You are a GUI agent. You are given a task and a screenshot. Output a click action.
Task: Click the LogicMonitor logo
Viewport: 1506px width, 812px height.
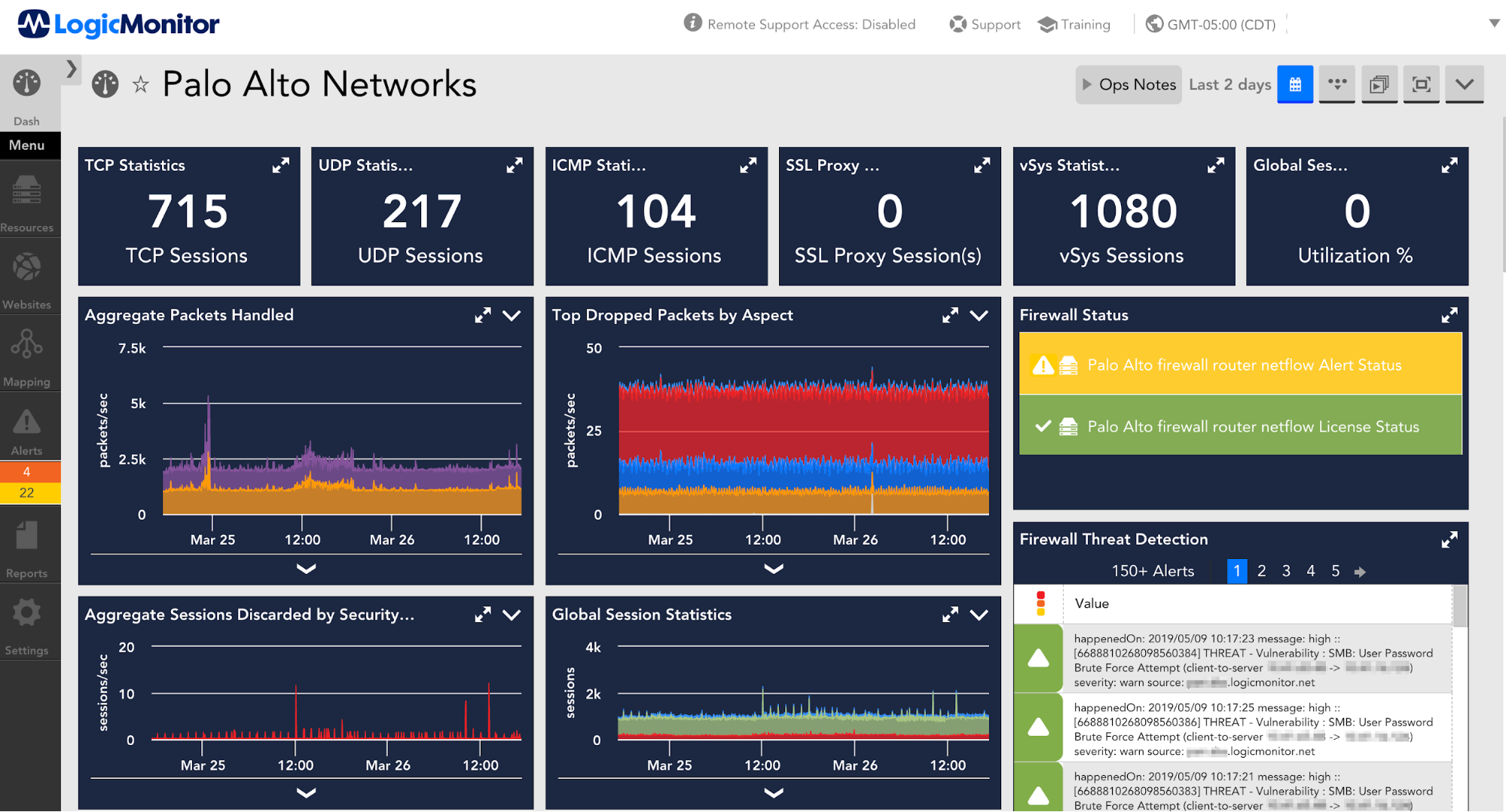[x=119, y=24]
